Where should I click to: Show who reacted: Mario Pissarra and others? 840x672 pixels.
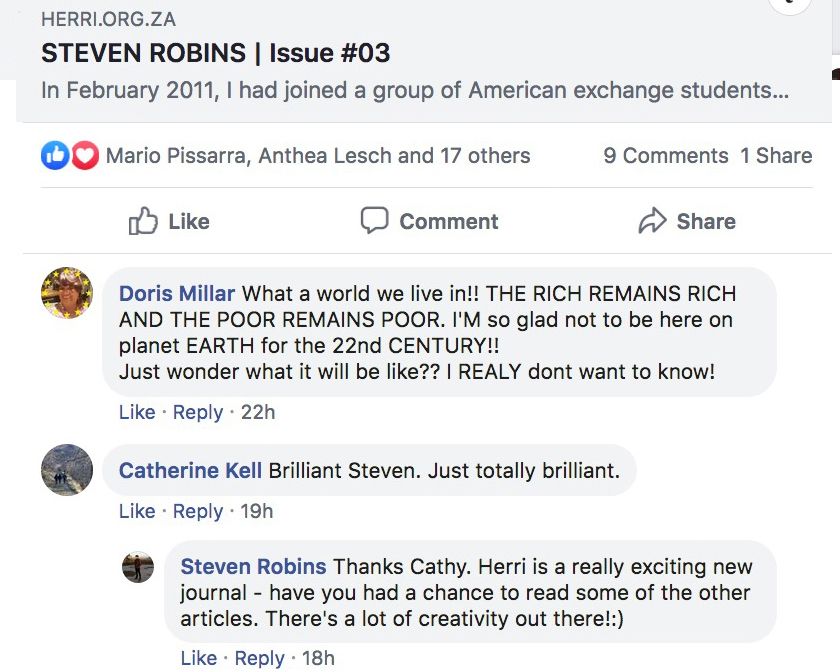point(318,156)
